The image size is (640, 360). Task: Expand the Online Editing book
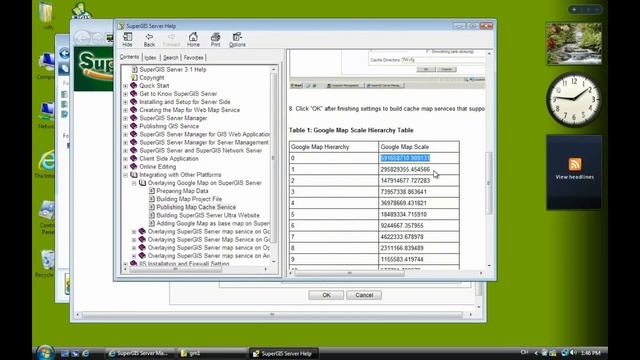[x=126, y=167]
